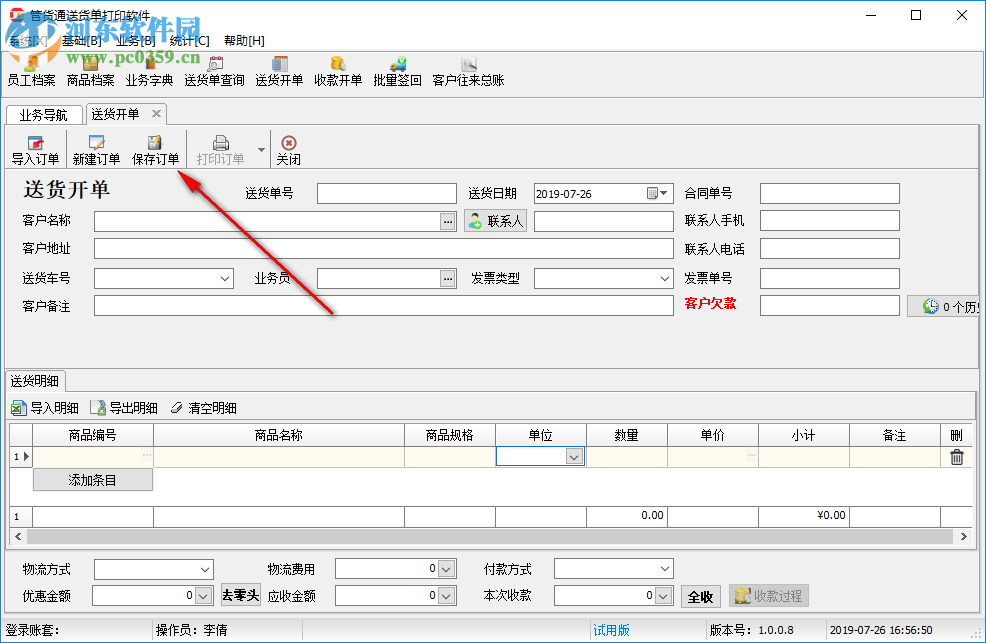Open the 业务[B] menu
Screen dimensions: 986x643
(x=136, y=41)
